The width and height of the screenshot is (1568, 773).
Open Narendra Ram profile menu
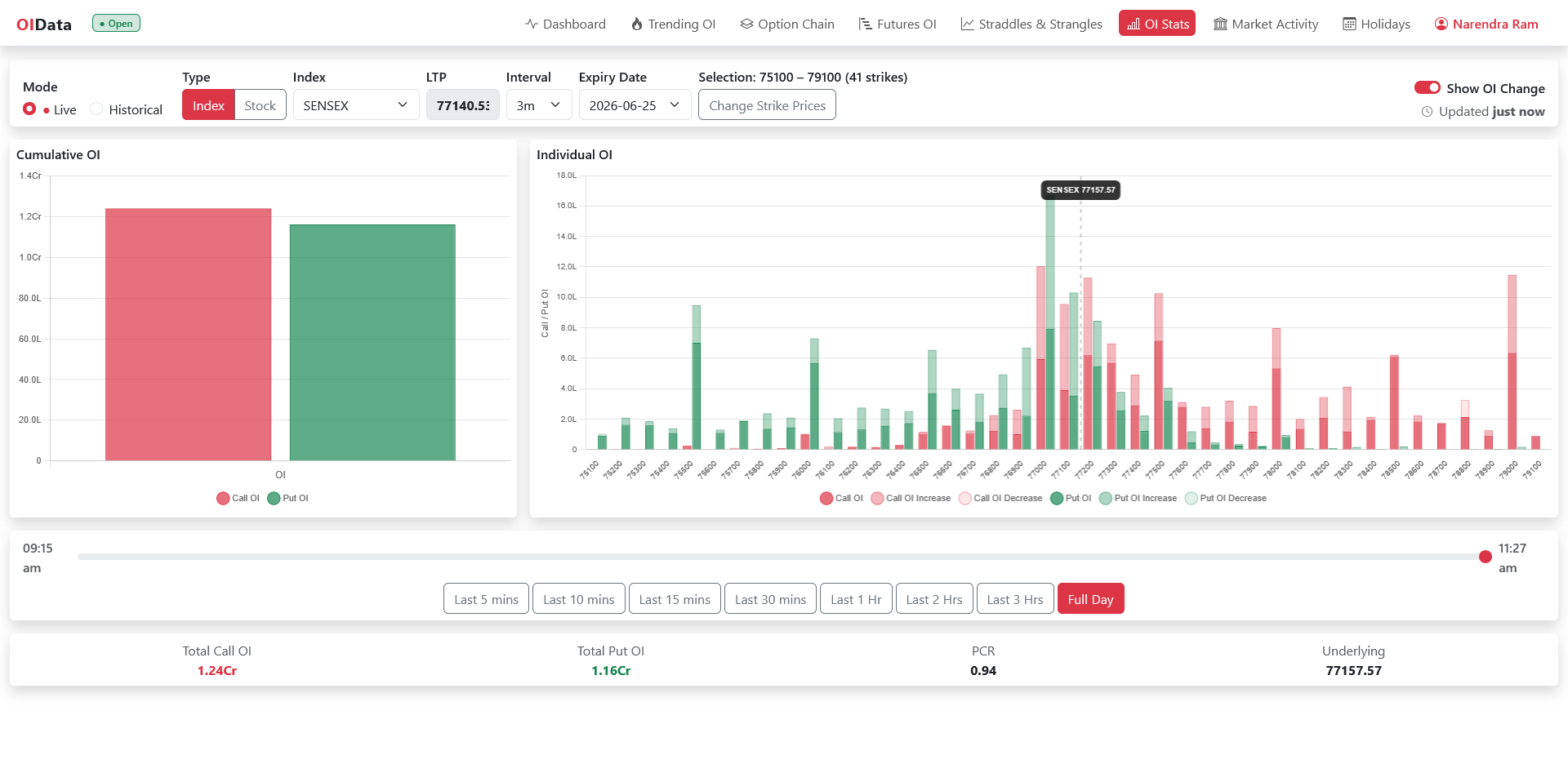(x=1486, y=24)
